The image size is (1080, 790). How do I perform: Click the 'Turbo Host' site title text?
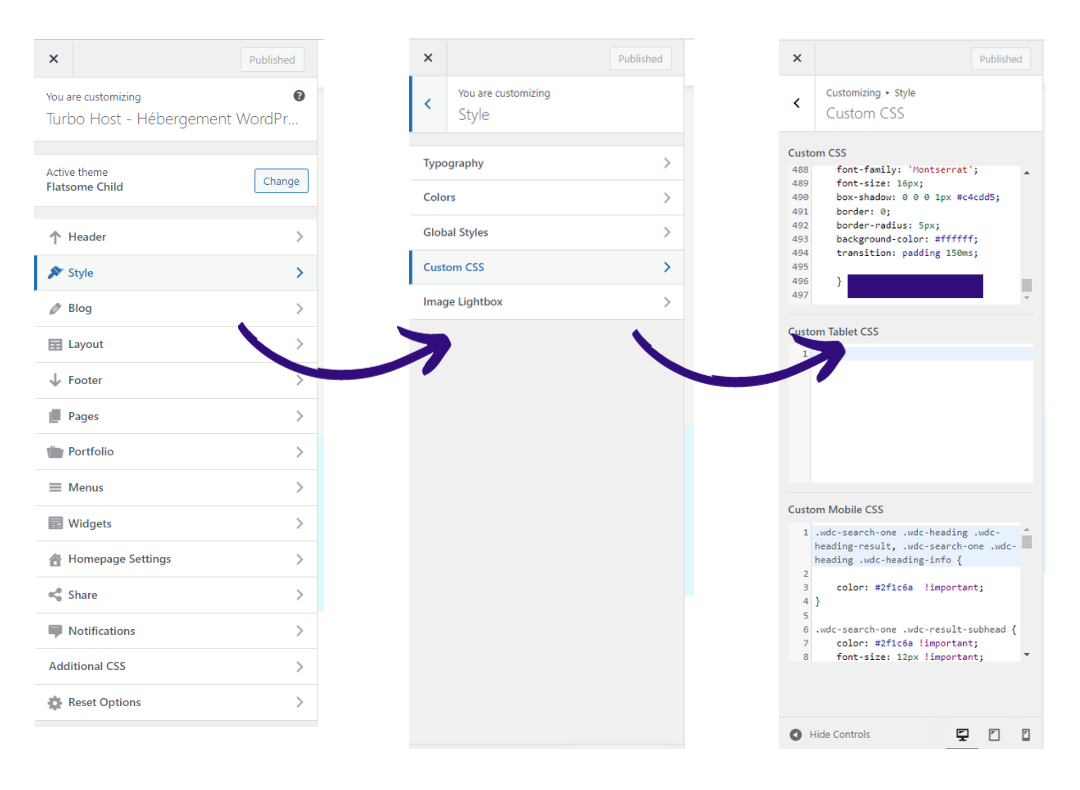coord(172,119)
